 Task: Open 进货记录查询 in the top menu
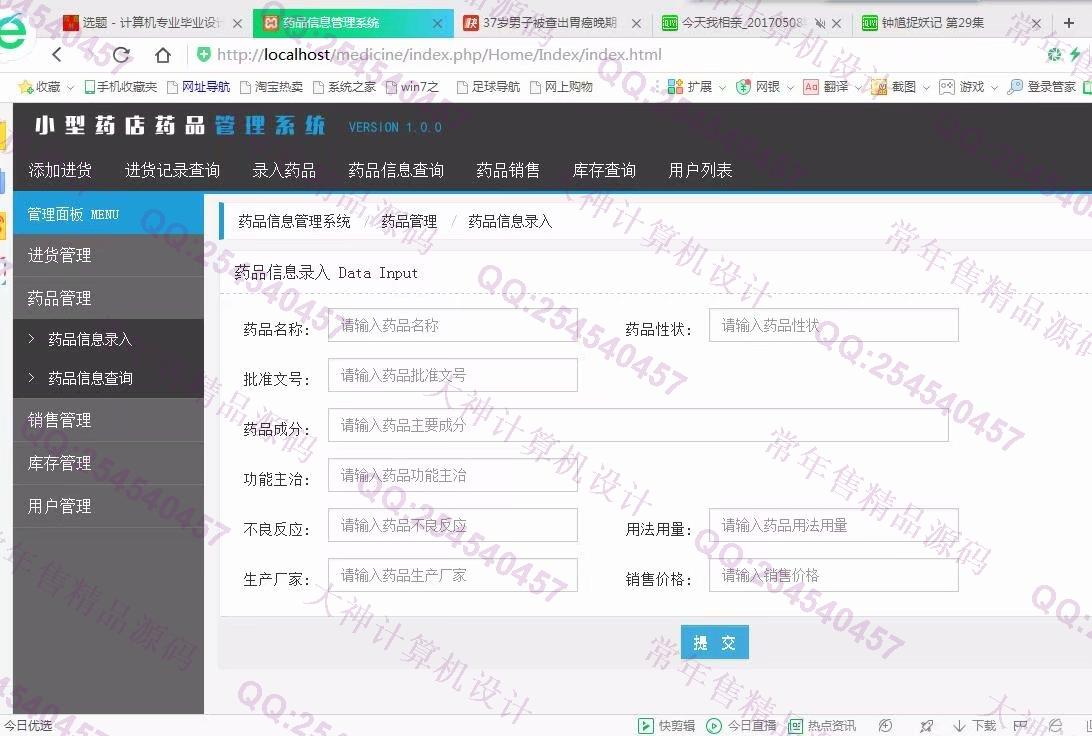click(x=172, y=171)
